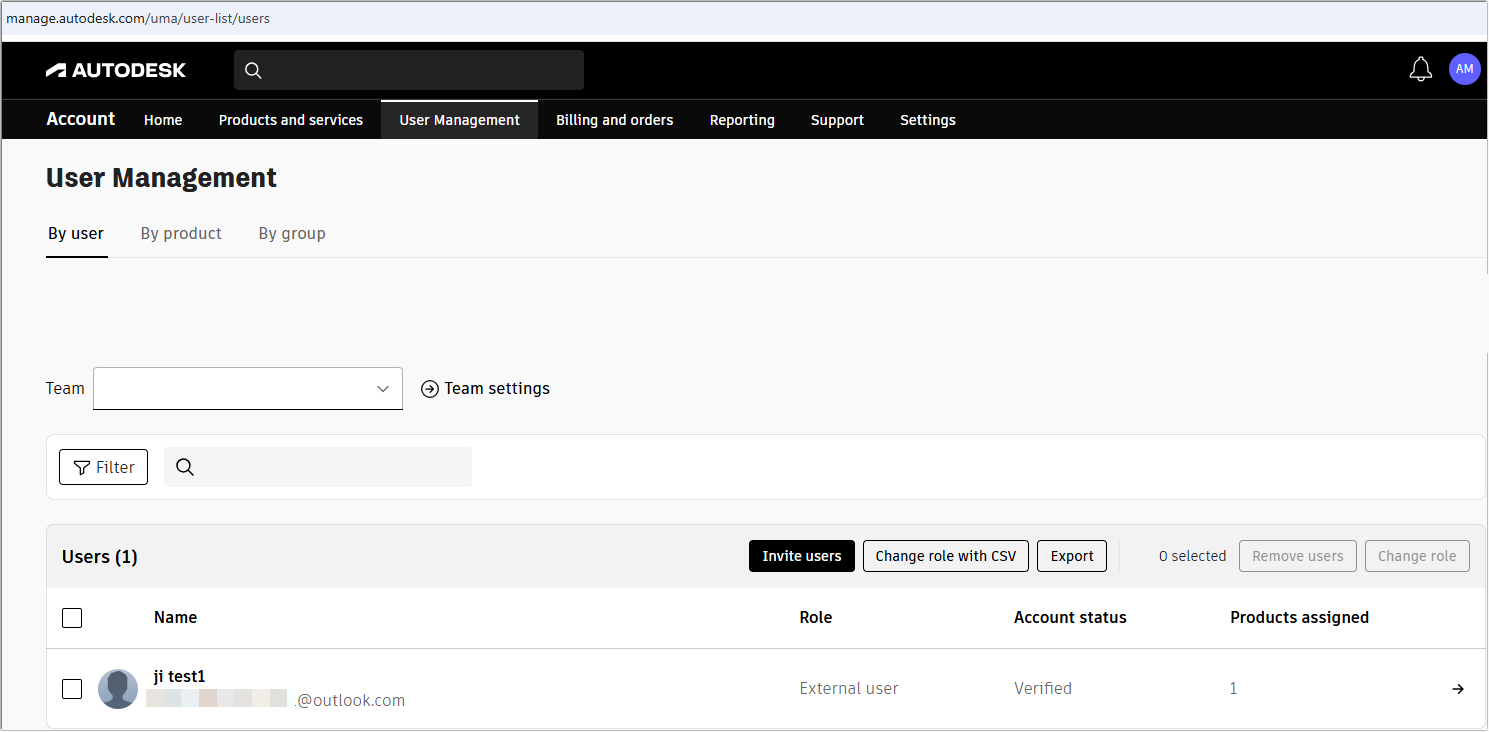The height and width of the screenshot is (732, 1489).
Task: Switch to the By product tab
Action: pyautogui.click(x=181, y=234)
